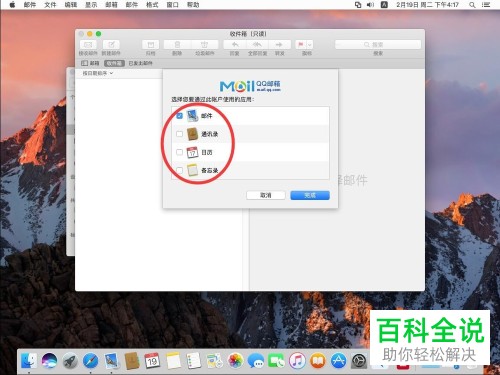Open the sort-by-date dropdown
The width and height of the screenshot is (500, 375).
pyautogui.click(x=98, y=73)
